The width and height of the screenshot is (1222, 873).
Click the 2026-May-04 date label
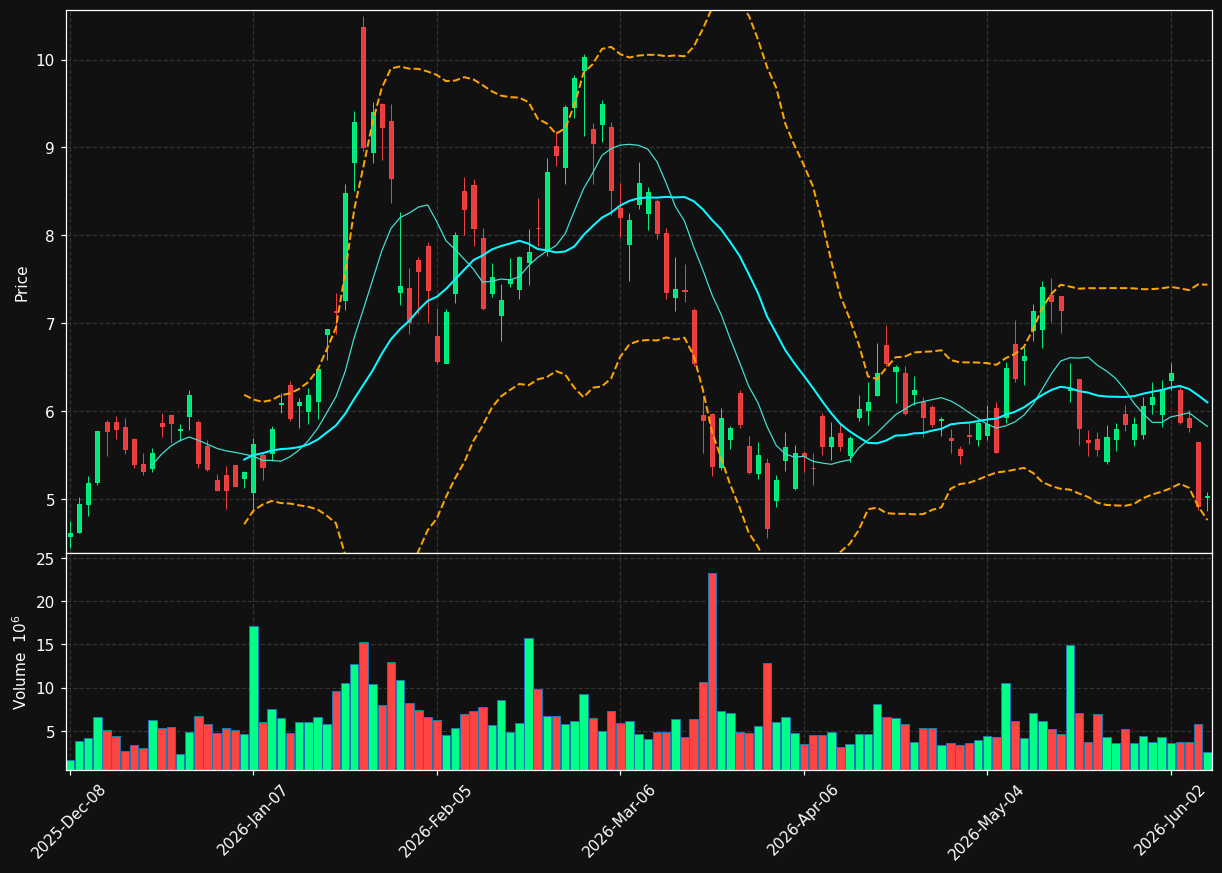[985, 822]
